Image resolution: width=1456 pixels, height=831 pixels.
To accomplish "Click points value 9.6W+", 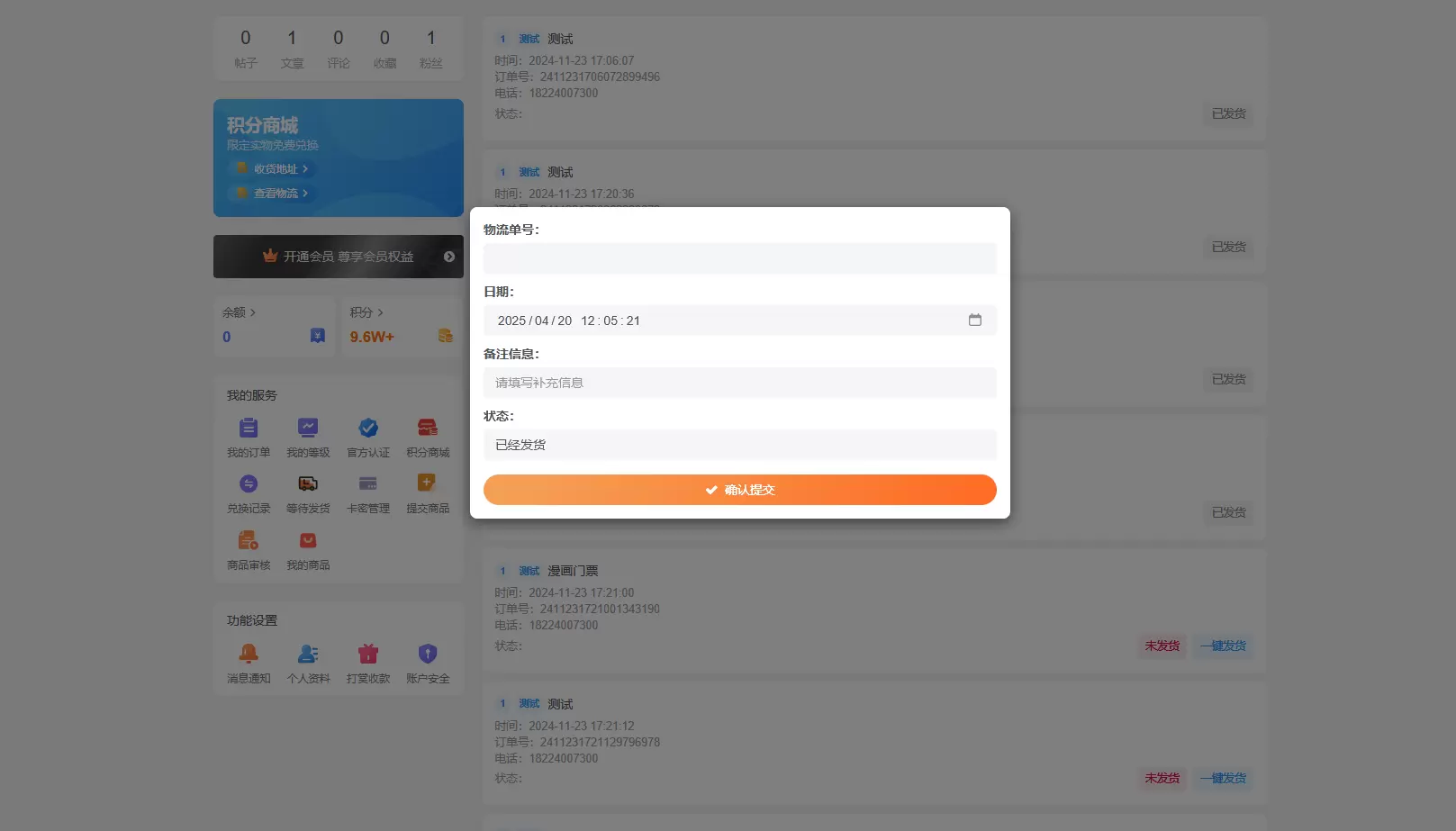I will click(372, 337).
